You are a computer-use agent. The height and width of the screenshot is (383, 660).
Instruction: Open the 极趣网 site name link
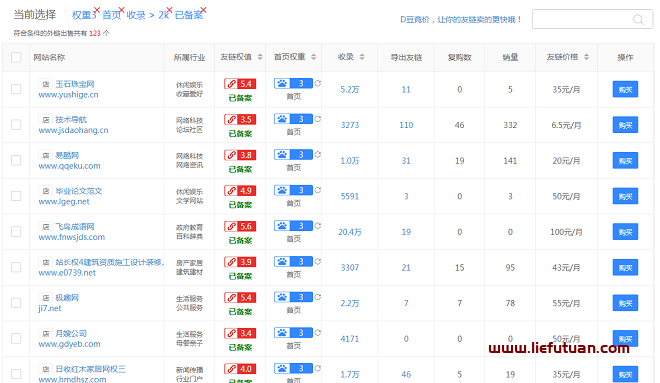pyautogui.click(x=67, y=298)
